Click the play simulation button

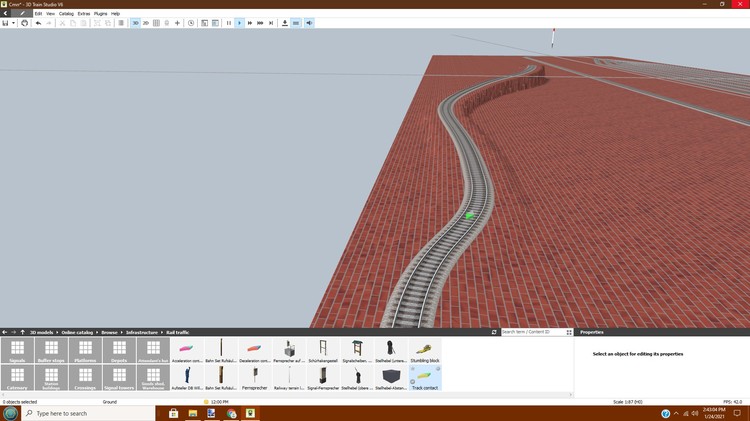pyautogui.click(x=239, y=23)
